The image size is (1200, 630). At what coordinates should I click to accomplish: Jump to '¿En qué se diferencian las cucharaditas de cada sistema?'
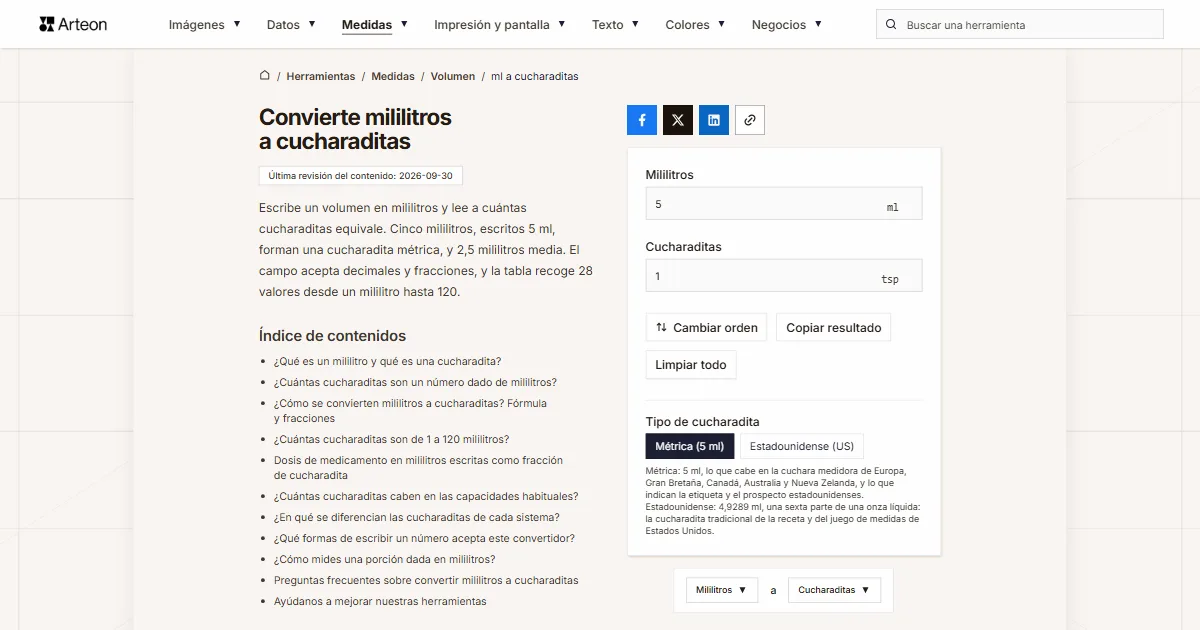tap(417, 517)
